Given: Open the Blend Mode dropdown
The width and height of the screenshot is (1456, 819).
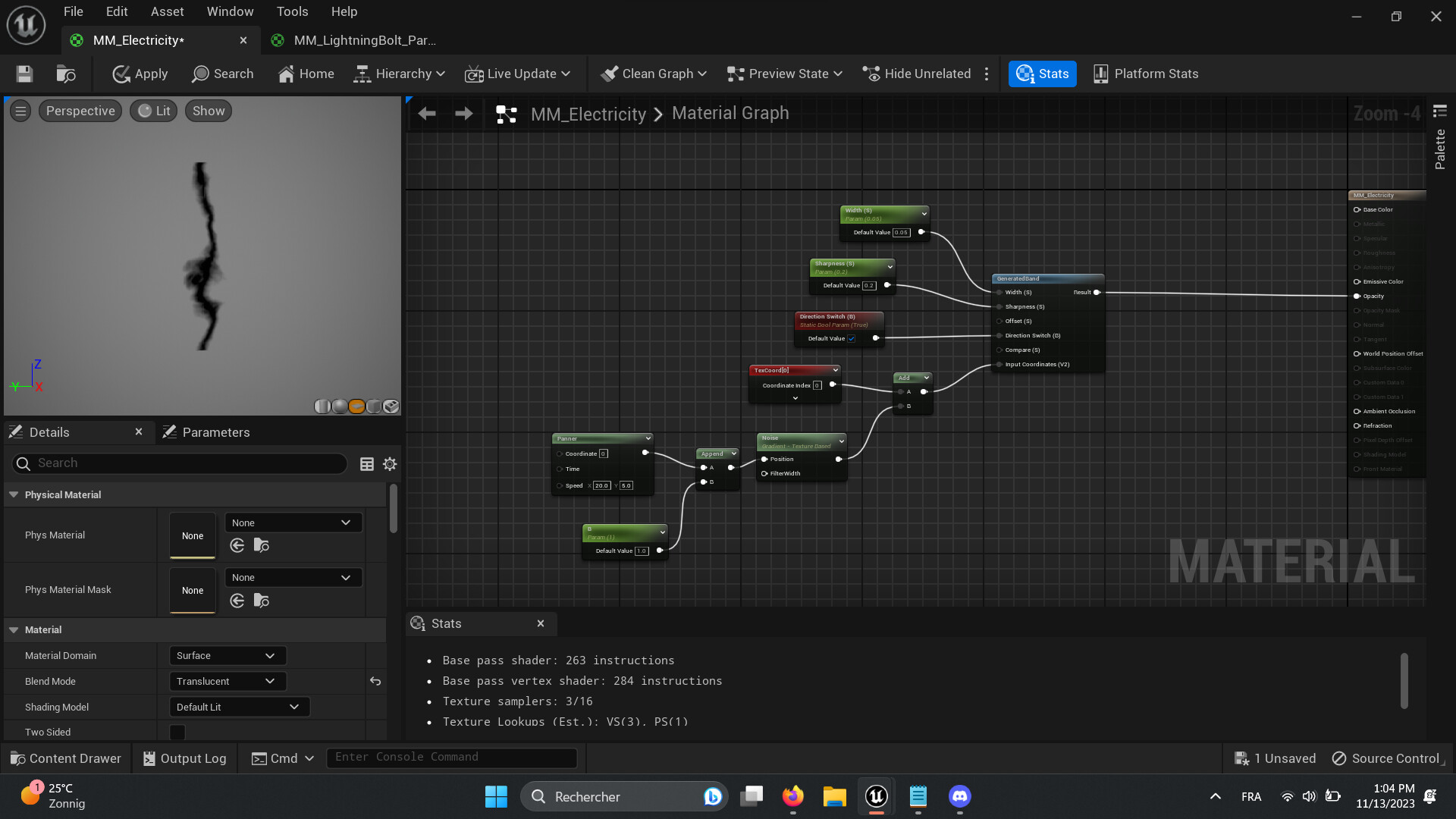Looking at the screenshot, I should [x=227, y=681].
